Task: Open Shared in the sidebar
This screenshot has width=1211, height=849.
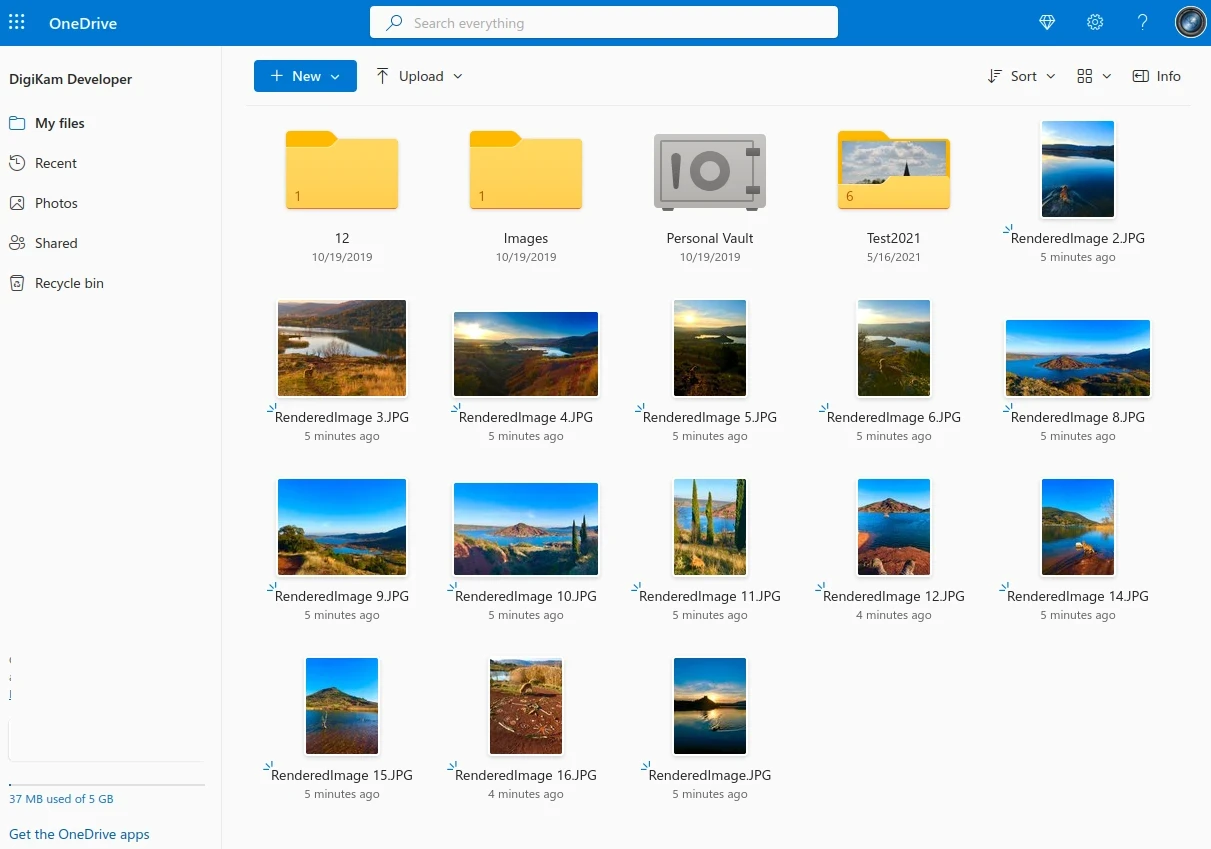Action: (x=56, y=243)
